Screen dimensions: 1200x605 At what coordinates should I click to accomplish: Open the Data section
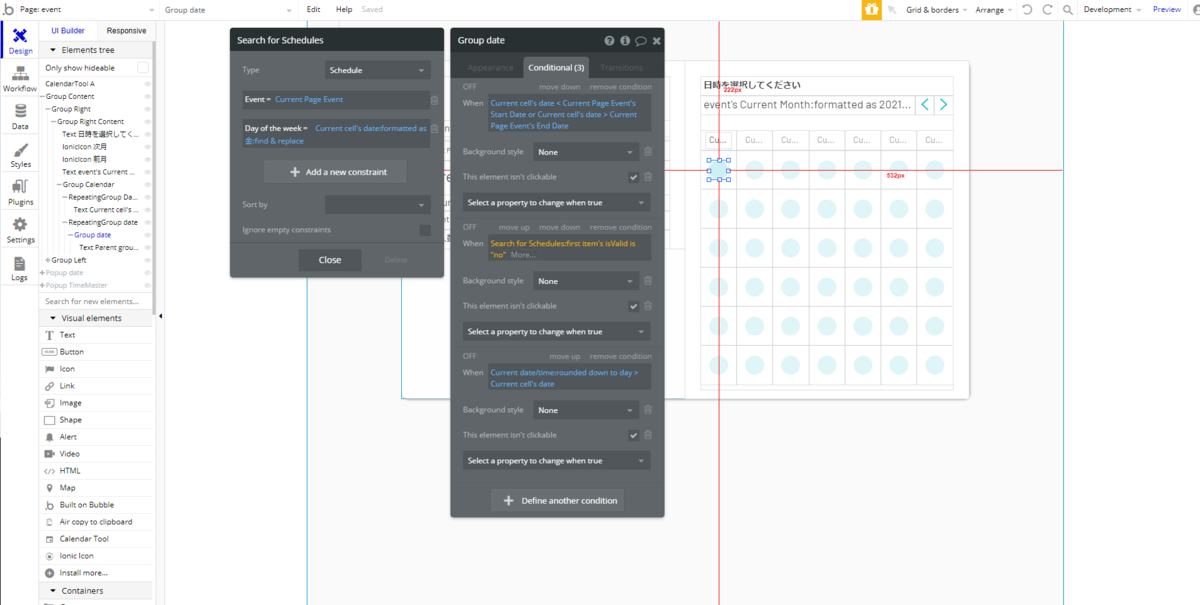(x=20, y=118)
